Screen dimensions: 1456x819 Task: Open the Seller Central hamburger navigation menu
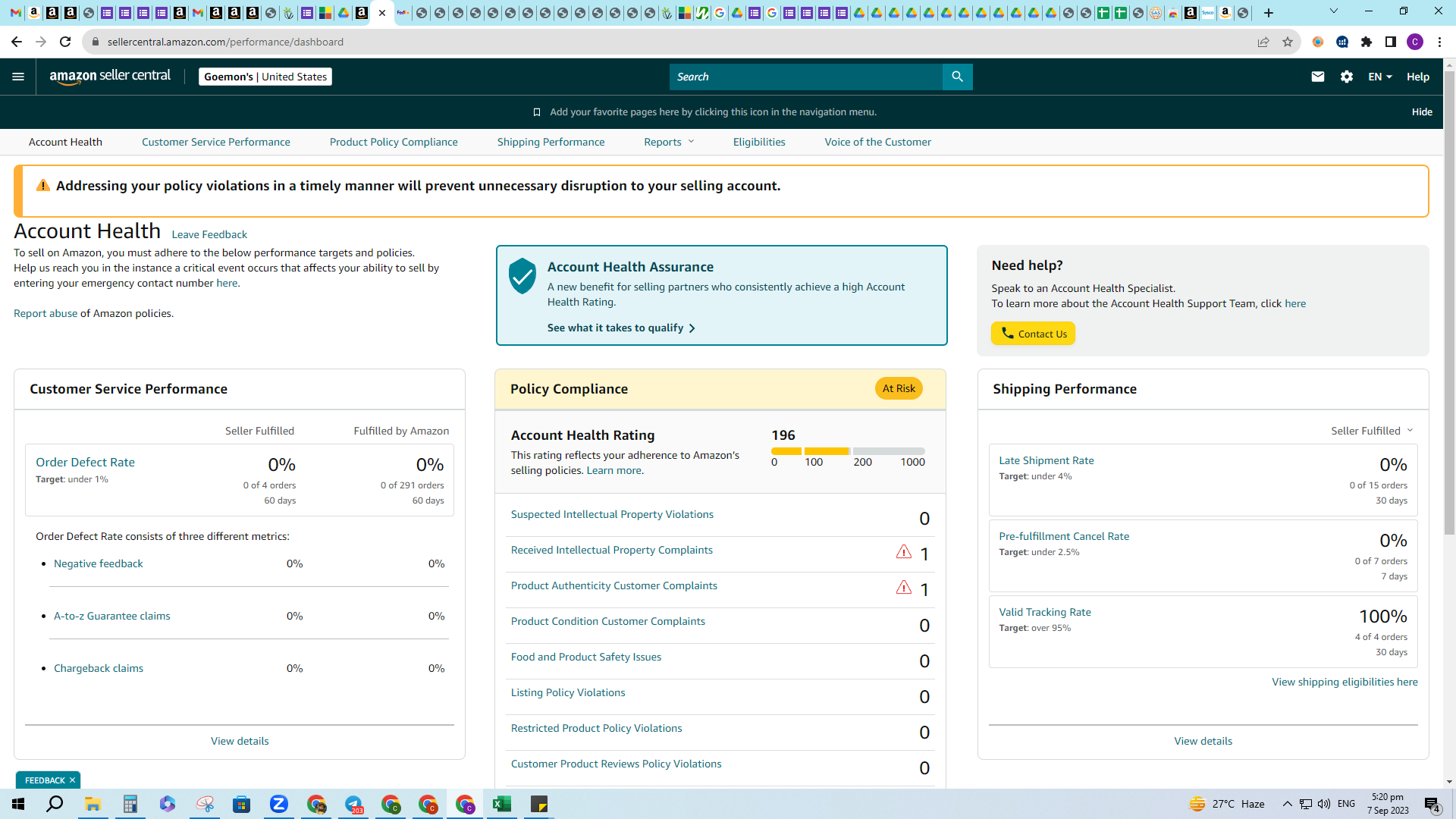18,77
